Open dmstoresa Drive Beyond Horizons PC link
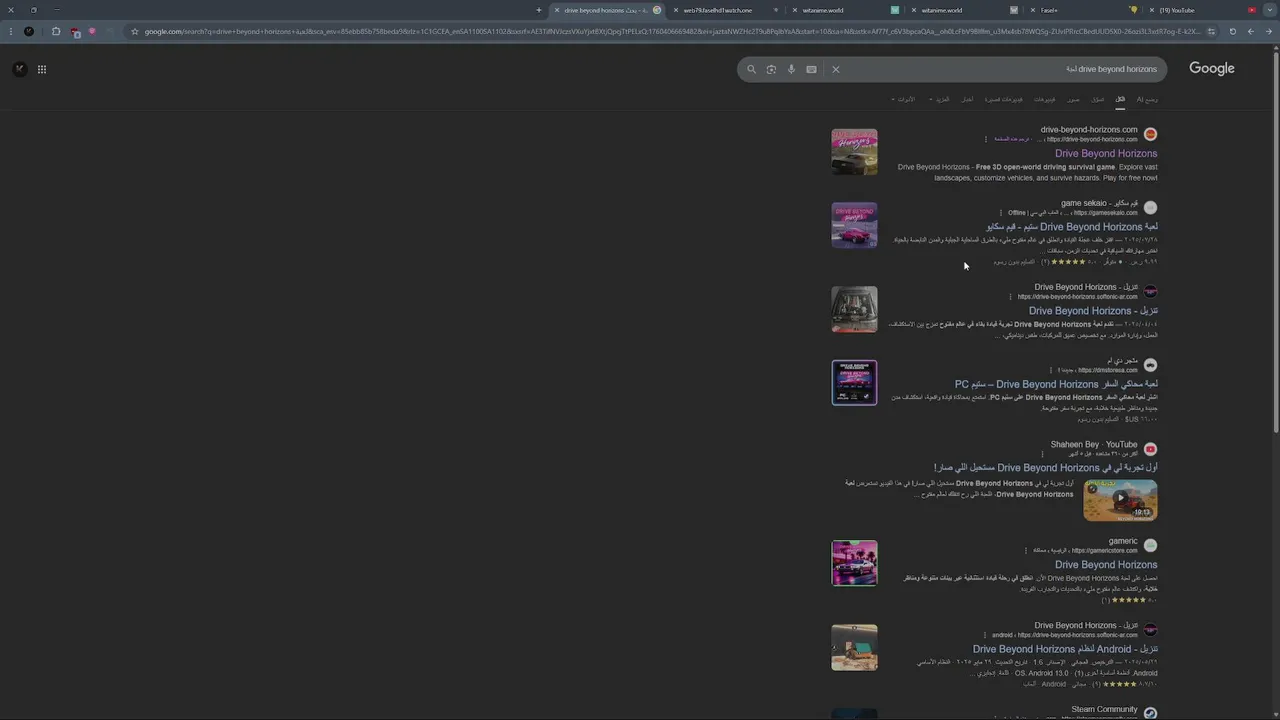Screen dimensions: 1280x720 1056,384
